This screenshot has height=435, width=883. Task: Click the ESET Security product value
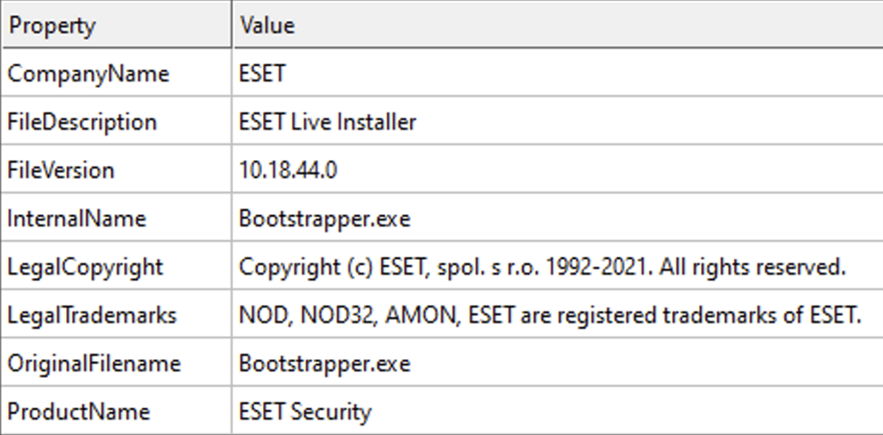(x=305, y=412)
